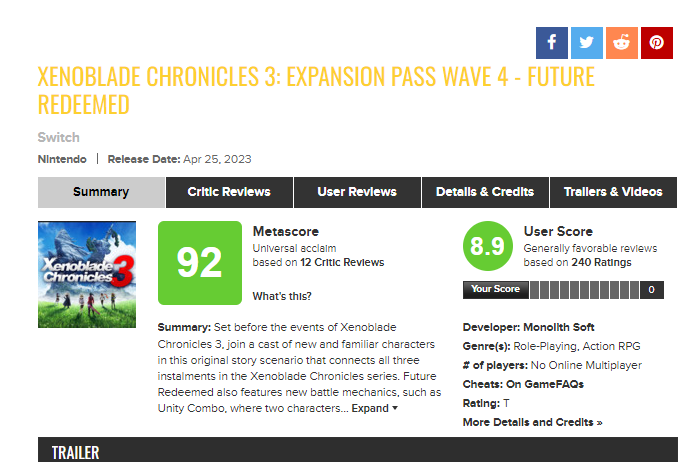This screenshot has height=462, width=681.
Task: Share on Twitter bird icon
Action: point(587,43)
